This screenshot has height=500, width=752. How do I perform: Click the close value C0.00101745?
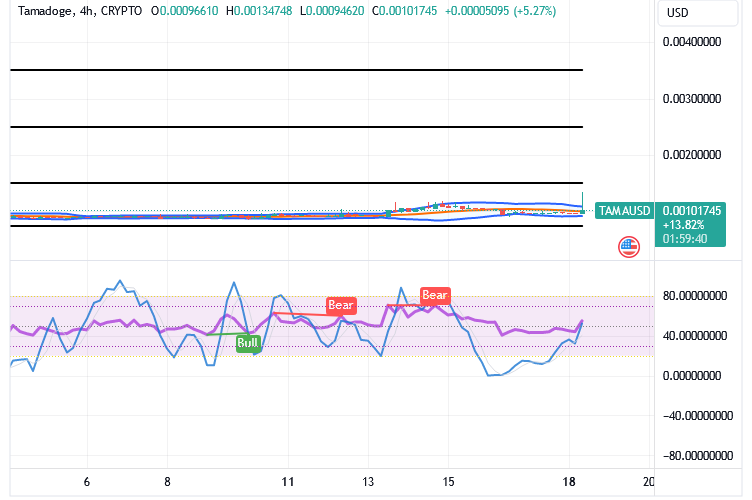pyautogui.click(x=405, y=11)
